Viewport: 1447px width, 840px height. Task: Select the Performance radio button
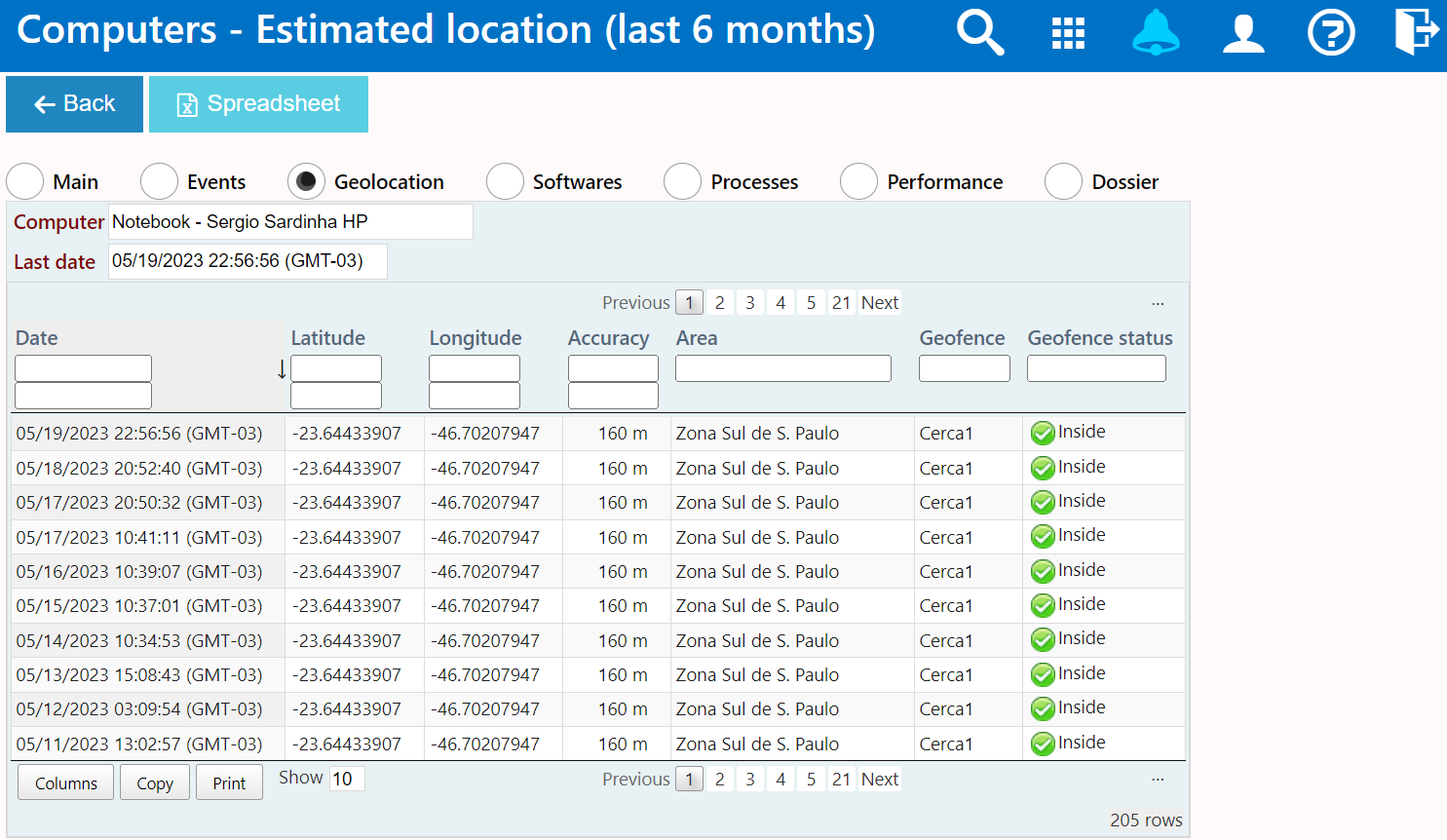pos(858,181)
